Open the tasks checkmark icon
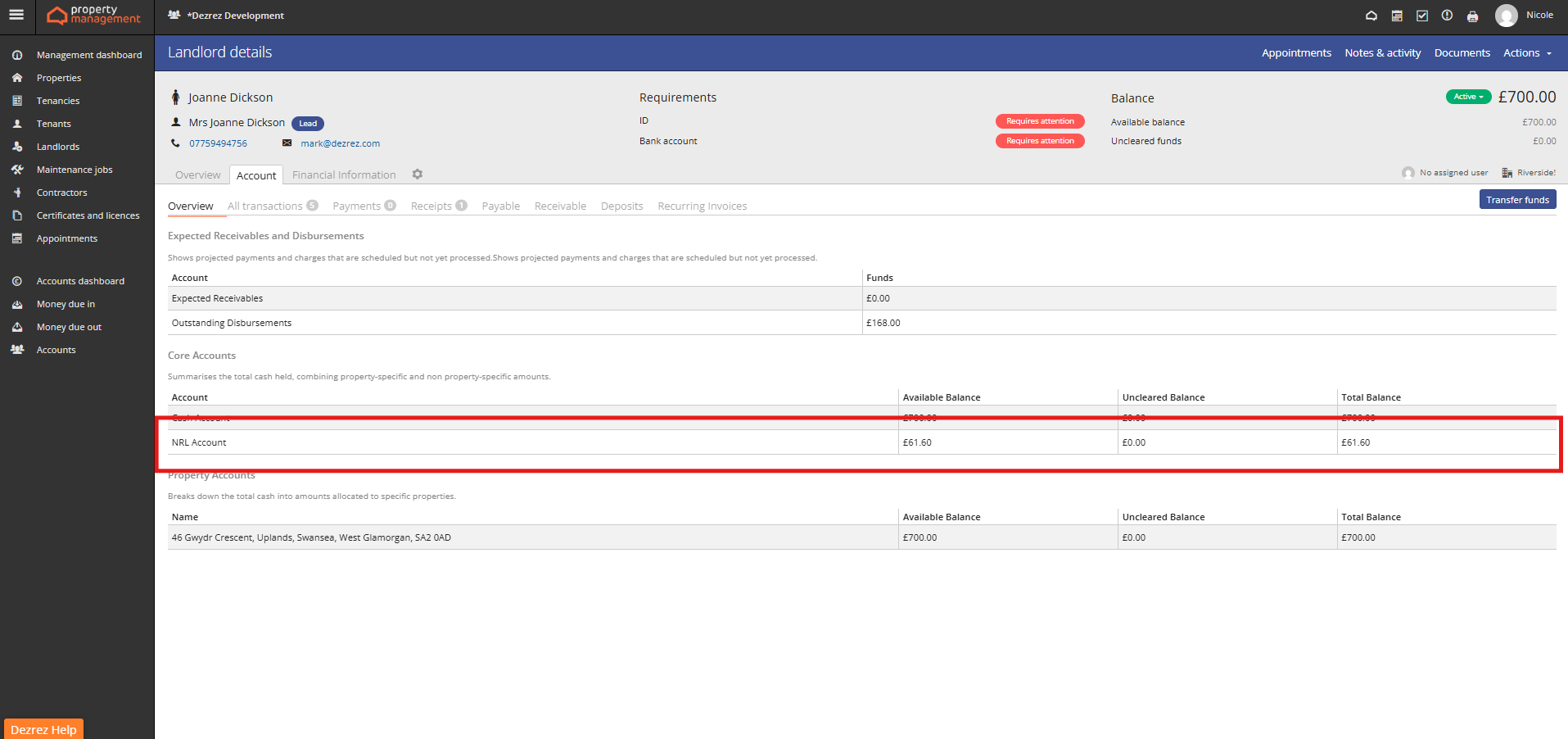Image resolution: width=1568 pixels, height=739 pixels. coord(1422,16)
